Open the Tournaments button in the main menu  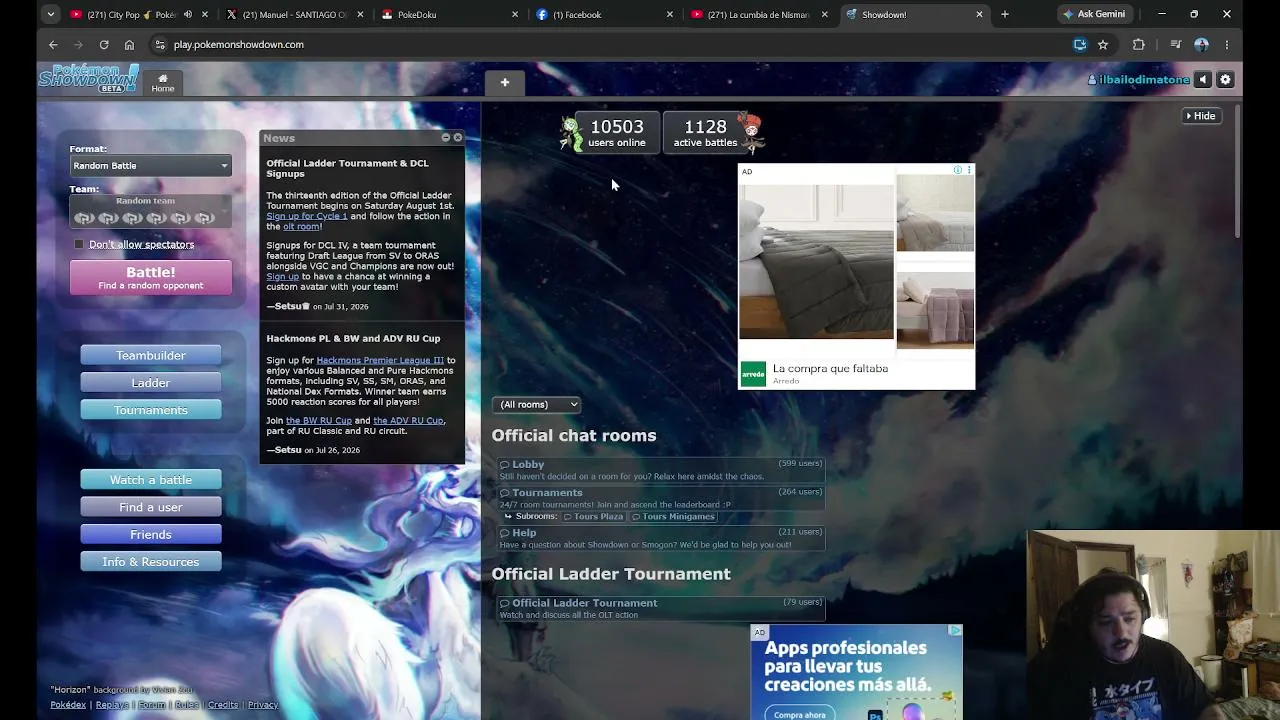click(151, 410)
